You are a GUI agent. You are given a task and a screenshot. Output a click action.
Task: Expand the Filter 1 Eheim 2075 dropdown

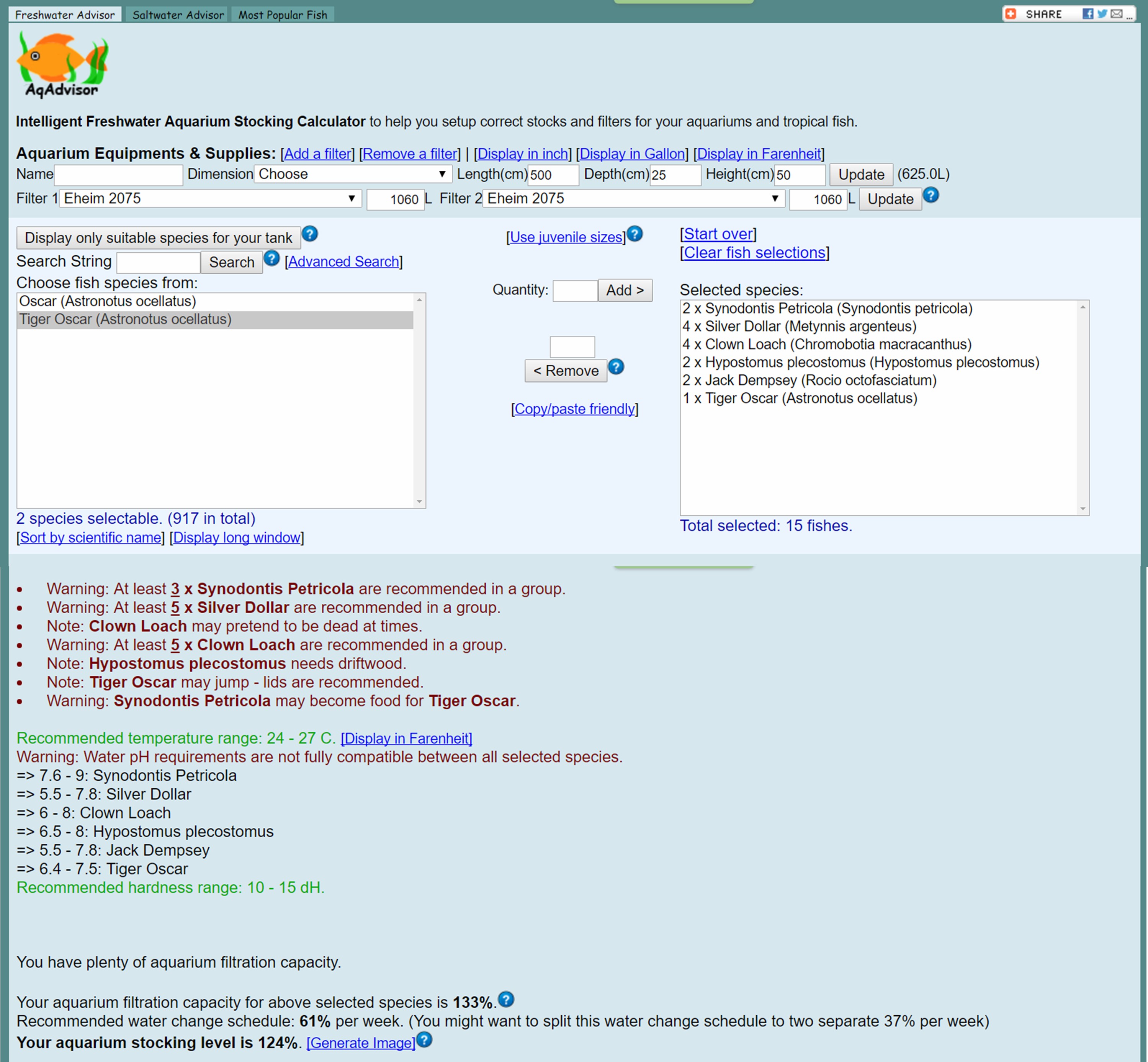(x=210, y=199)
